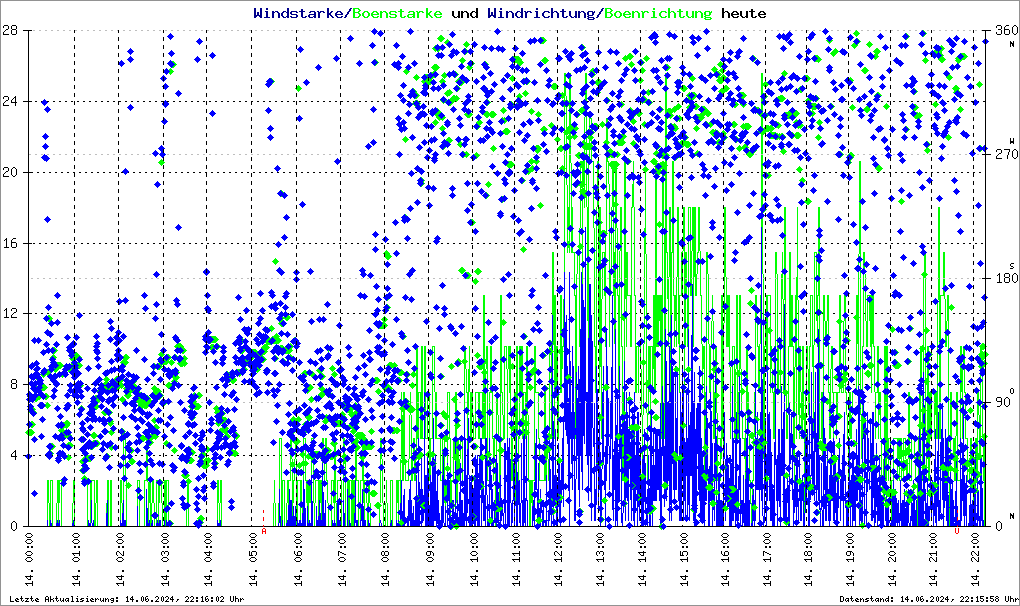Image resolution: width=1020 pixels, height=606 pixels.
Task: Click the left axis value 12
Action: click(x=9, y=313)
